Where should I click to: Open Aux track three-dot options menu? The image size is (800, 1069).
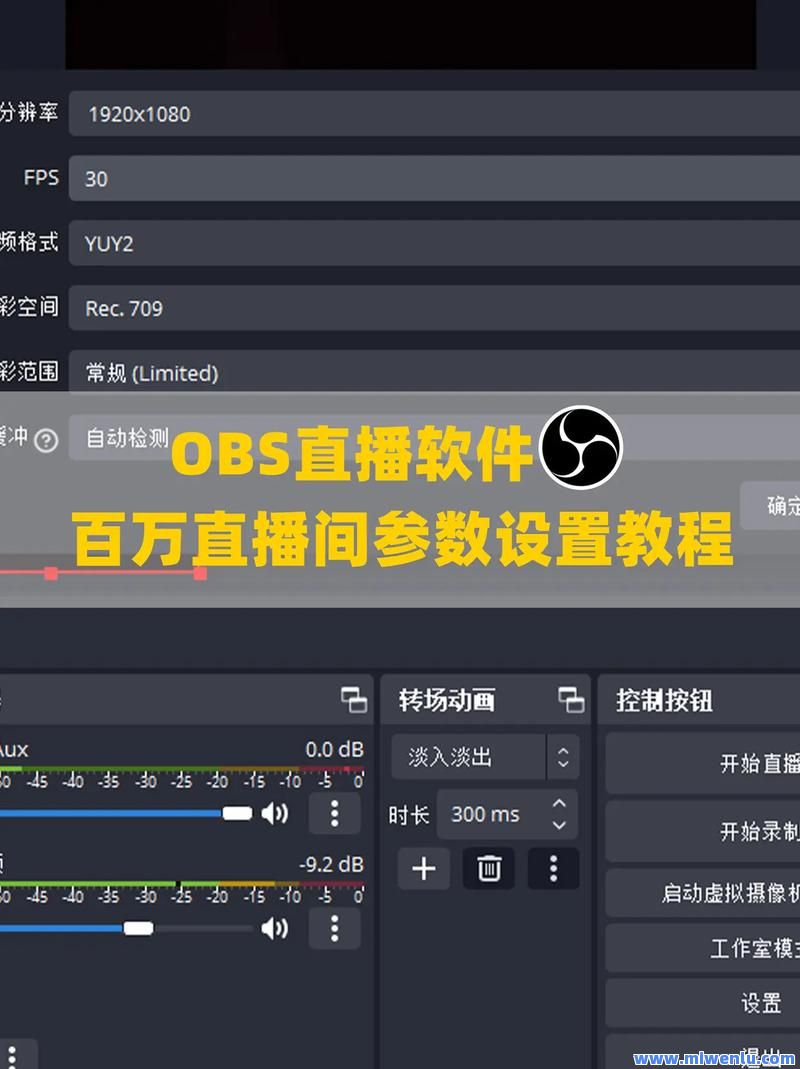[334, 813]
